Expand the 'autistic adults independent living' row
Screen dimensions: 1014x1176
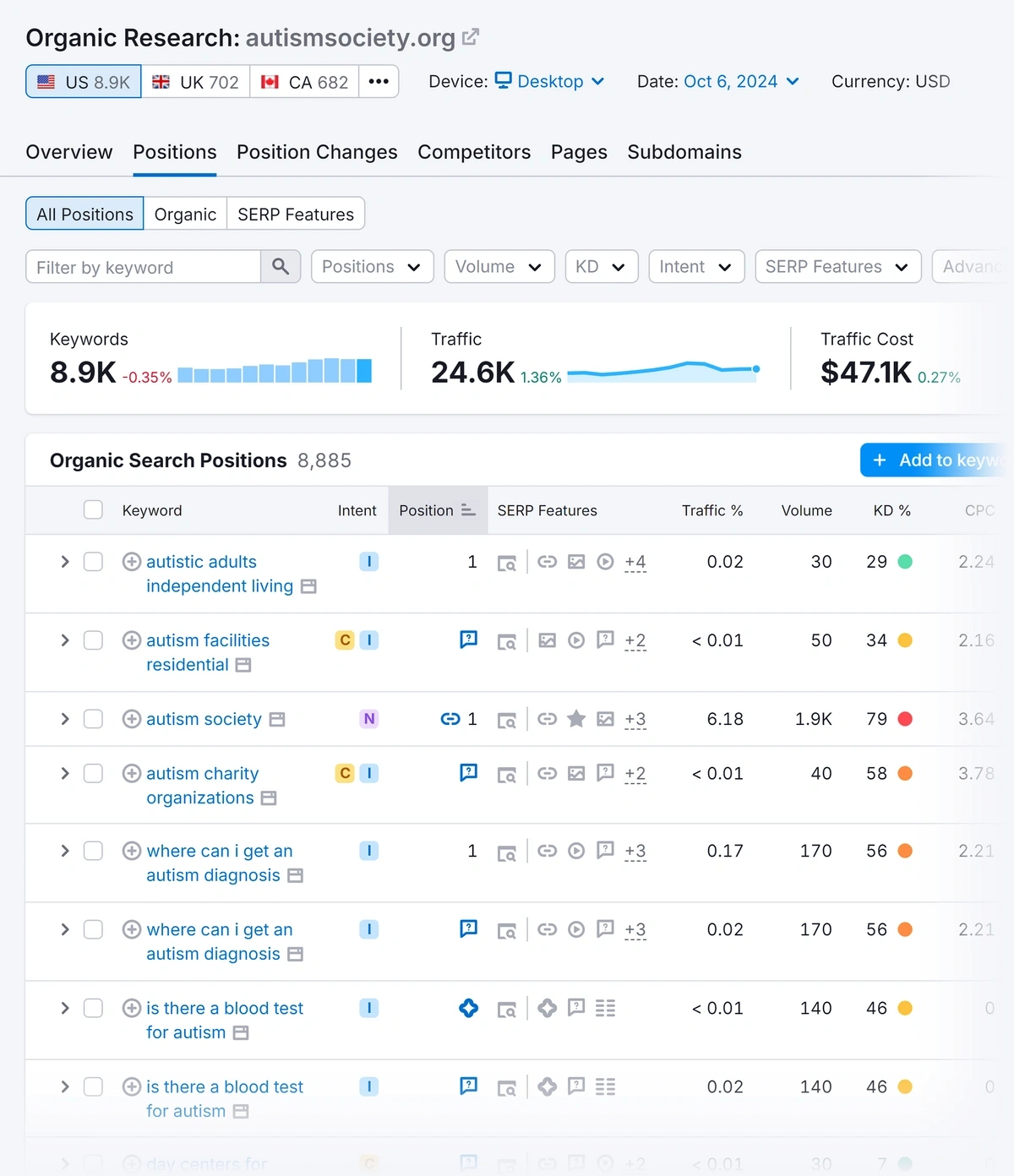pos(65,562)
